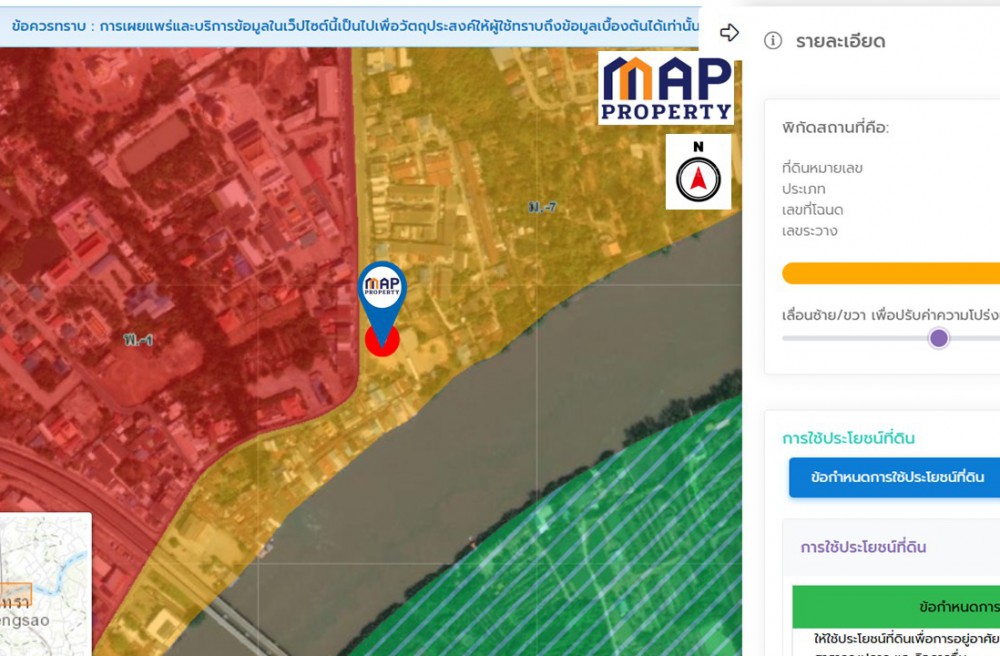Collapse the details panel with the arrow icon
1000x656 pixels.
[x=729, y=33]
